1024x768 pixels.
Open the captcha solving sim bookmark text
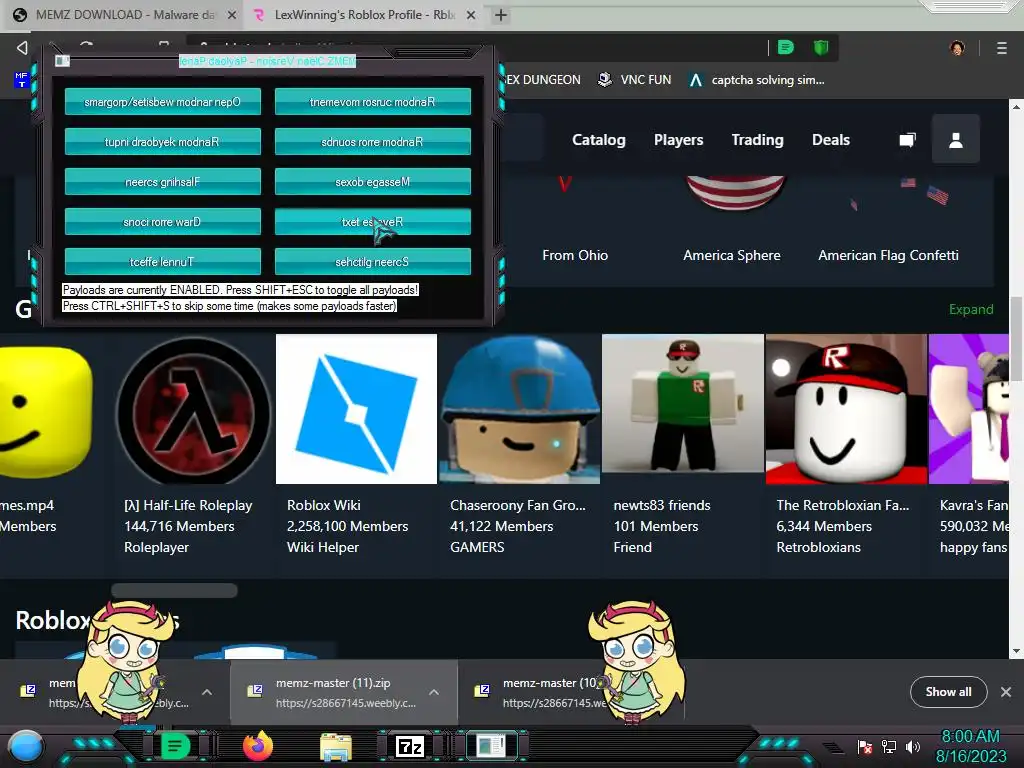[767, 80]
